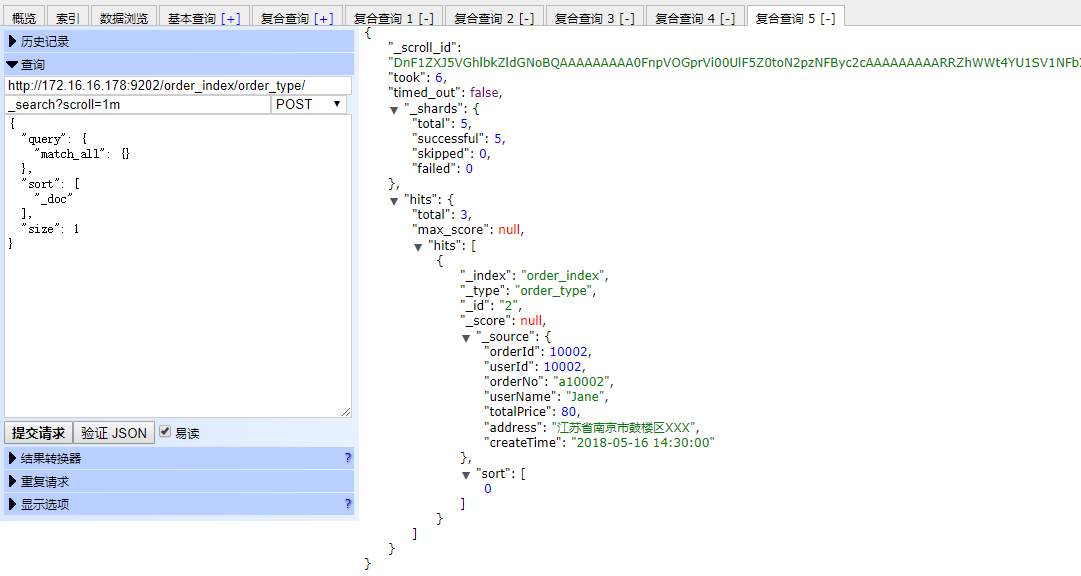Click the "total": 3 line under hits
Viewport: 1081px width, 576px height.
point(442,215)
